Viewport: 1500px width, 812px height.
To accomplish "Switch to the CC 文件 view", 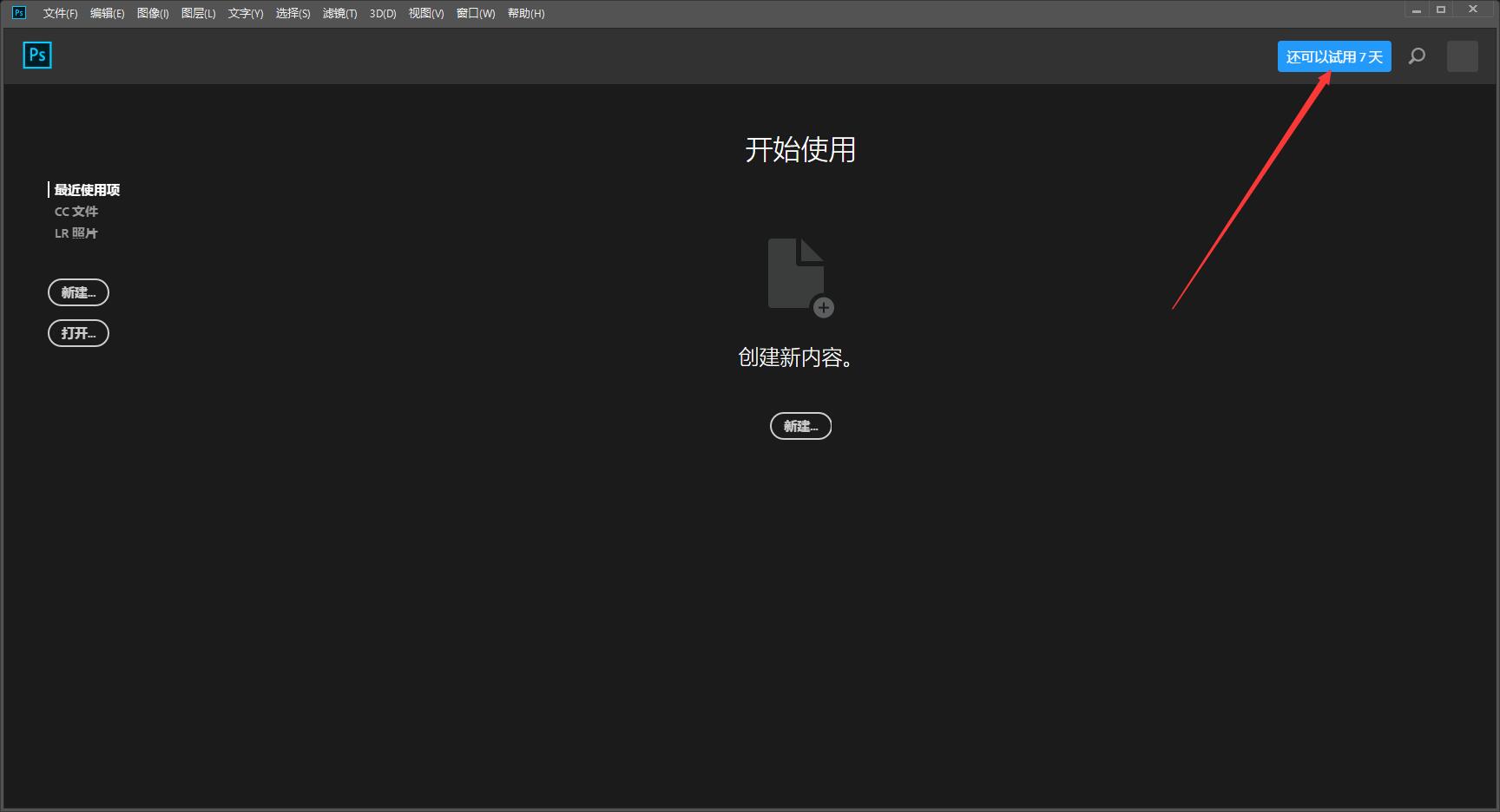I will pos(77,212).
